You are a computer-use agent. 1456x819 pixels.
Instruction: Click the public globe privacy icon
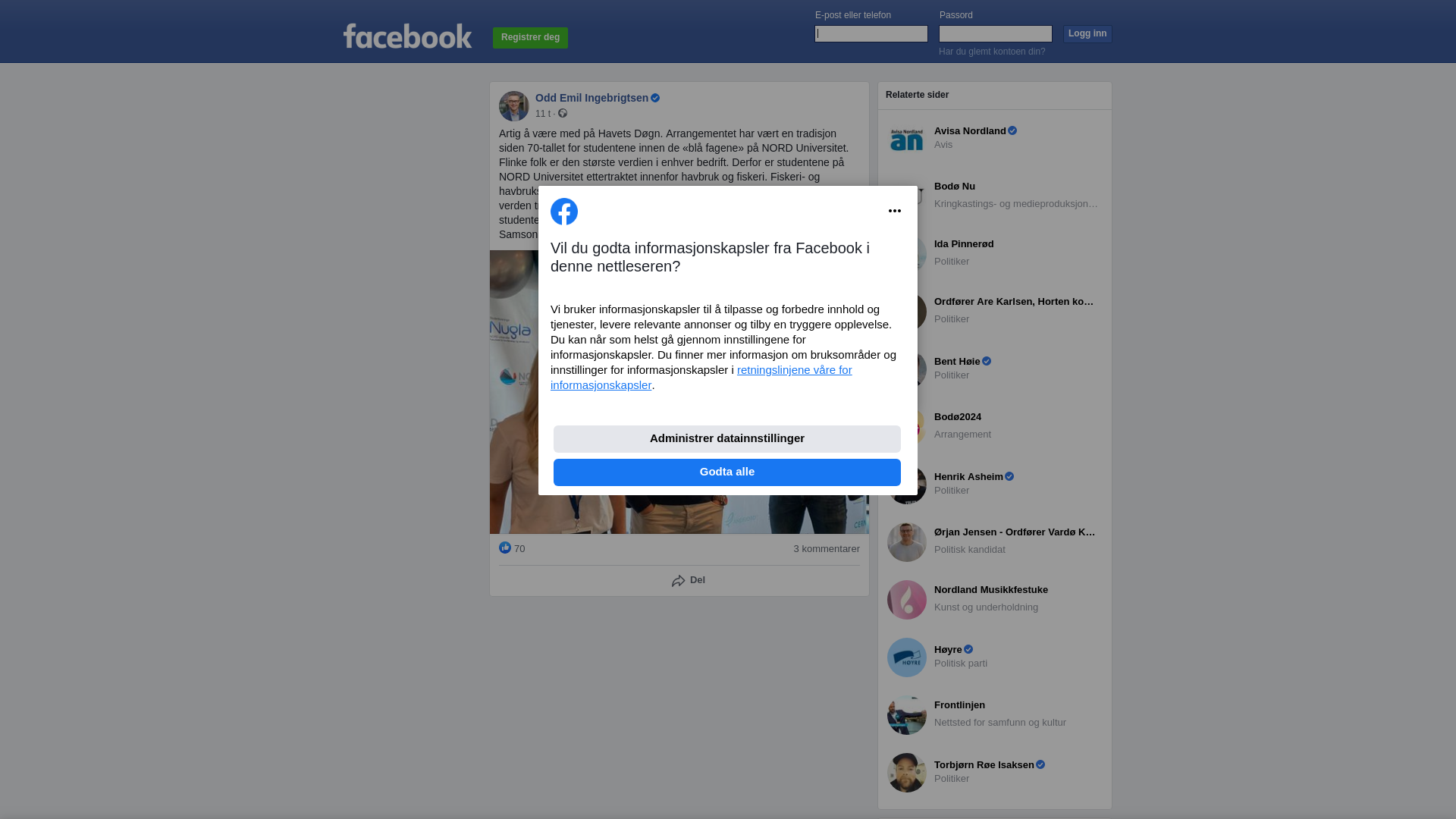coord(563,113)
